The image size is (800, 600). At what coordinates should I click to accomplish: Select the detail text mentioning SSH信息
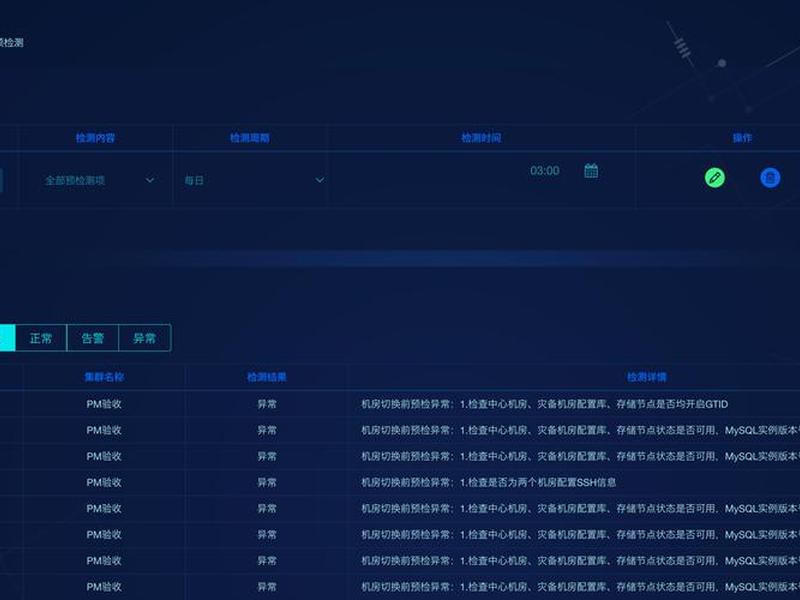click(x=488, y=482)
